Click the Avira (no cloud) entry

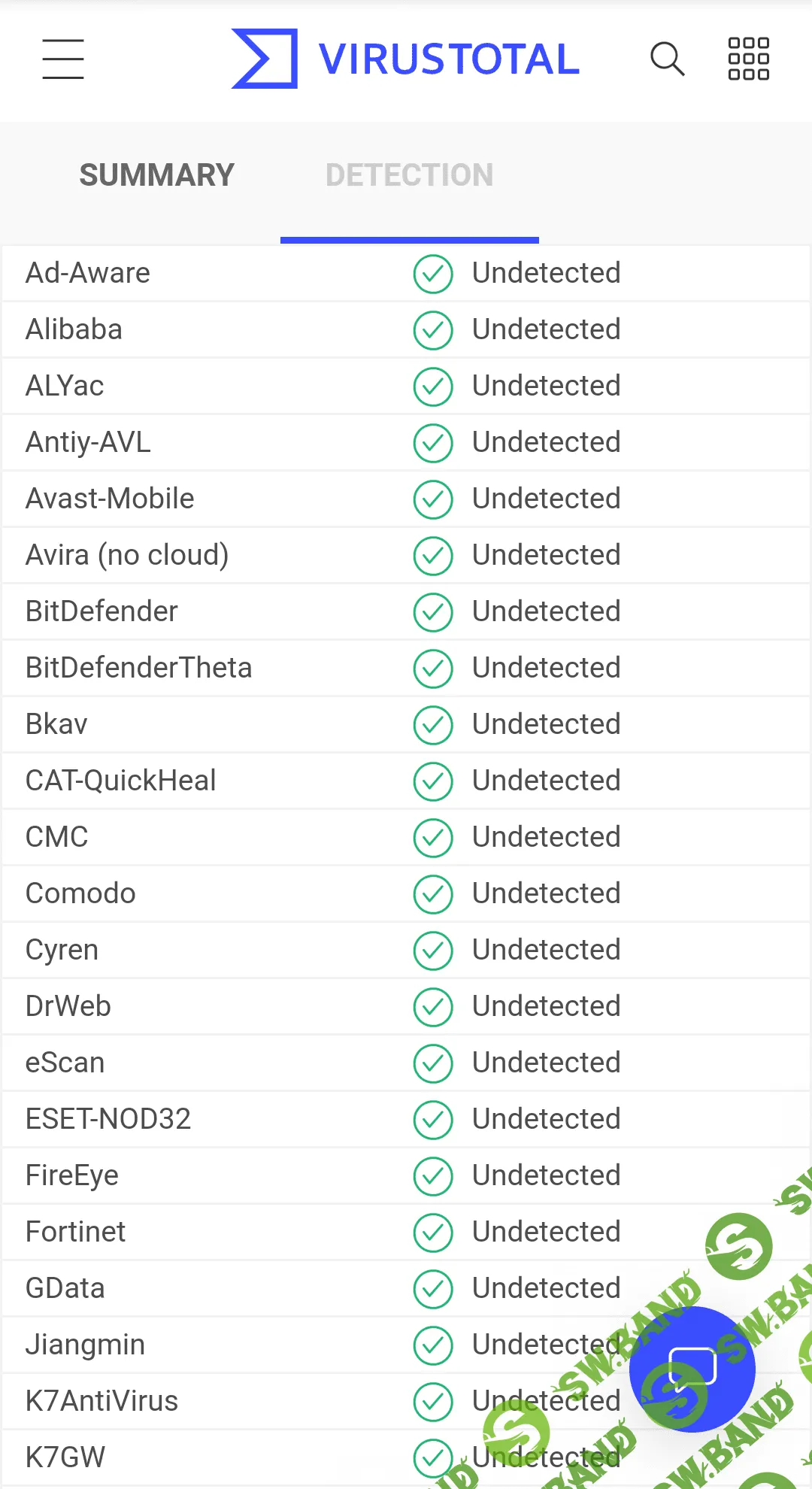(127, 555)
